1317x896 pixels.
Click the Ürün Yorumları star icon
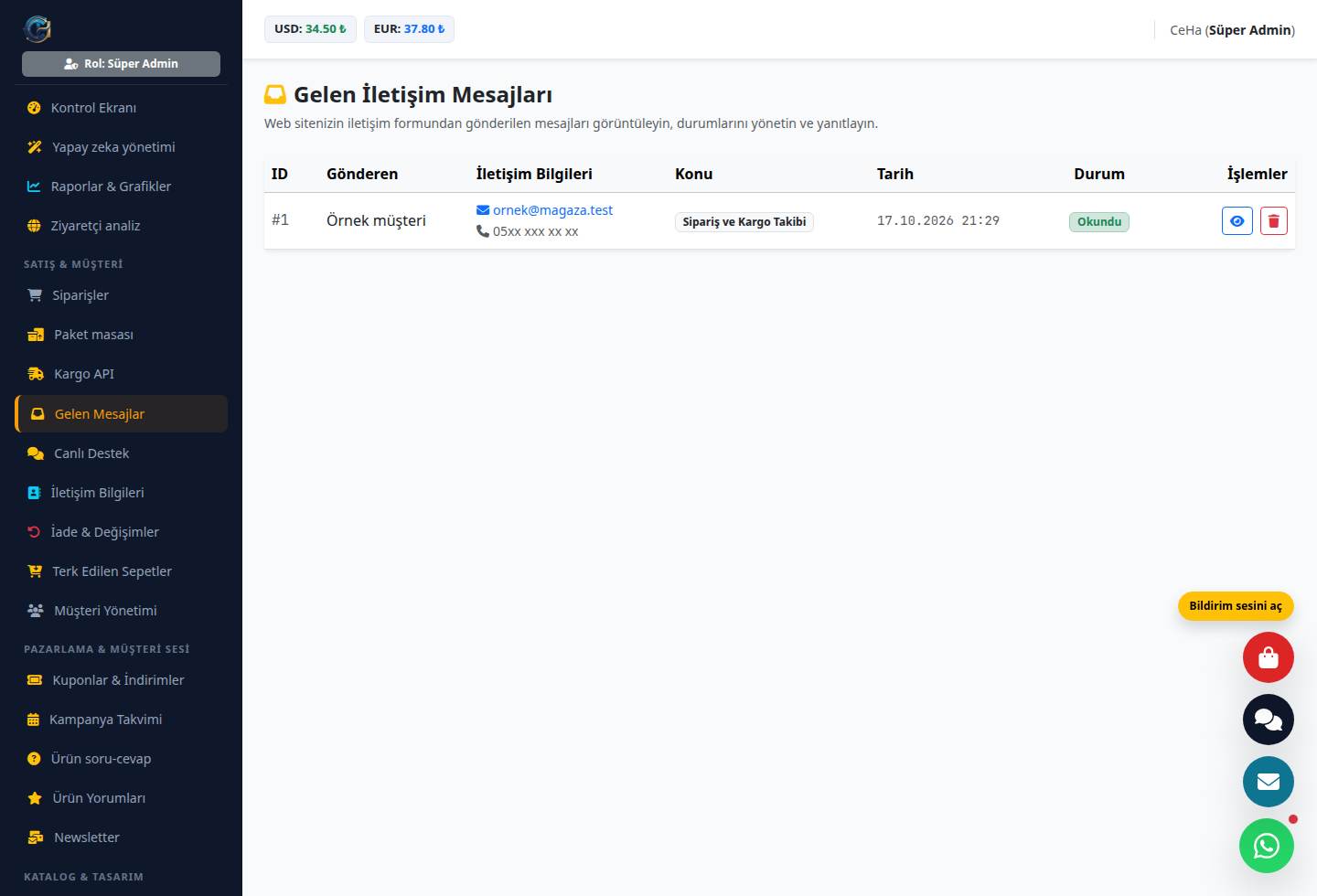[35, 798]
